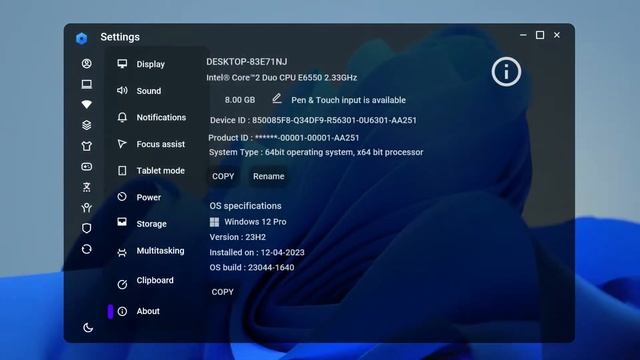640x360 pixels.
Task: Click the stacked layers icon in the sidebar
Action: [x=87, y=125]
